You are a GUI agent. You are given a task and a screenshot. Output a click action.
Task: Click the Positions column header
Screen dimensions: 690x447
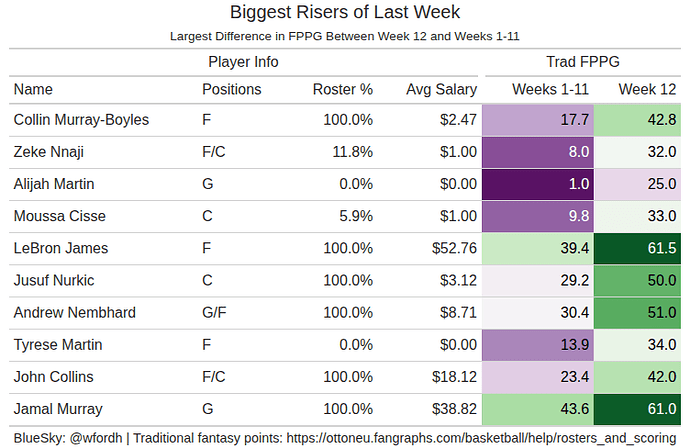231,89
